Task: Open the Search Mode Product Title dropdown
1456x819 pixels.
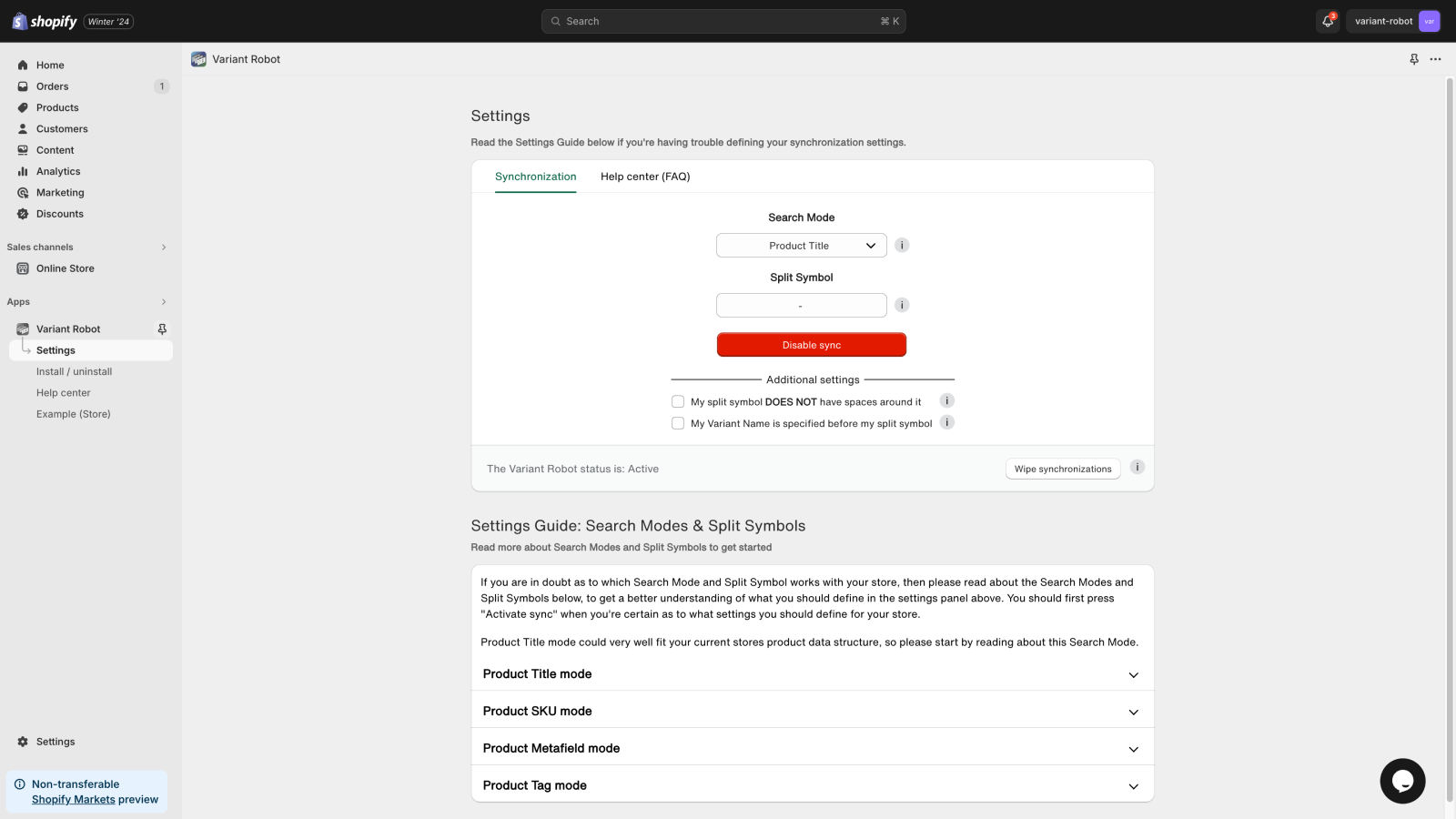Action: (x=801, y=246)
